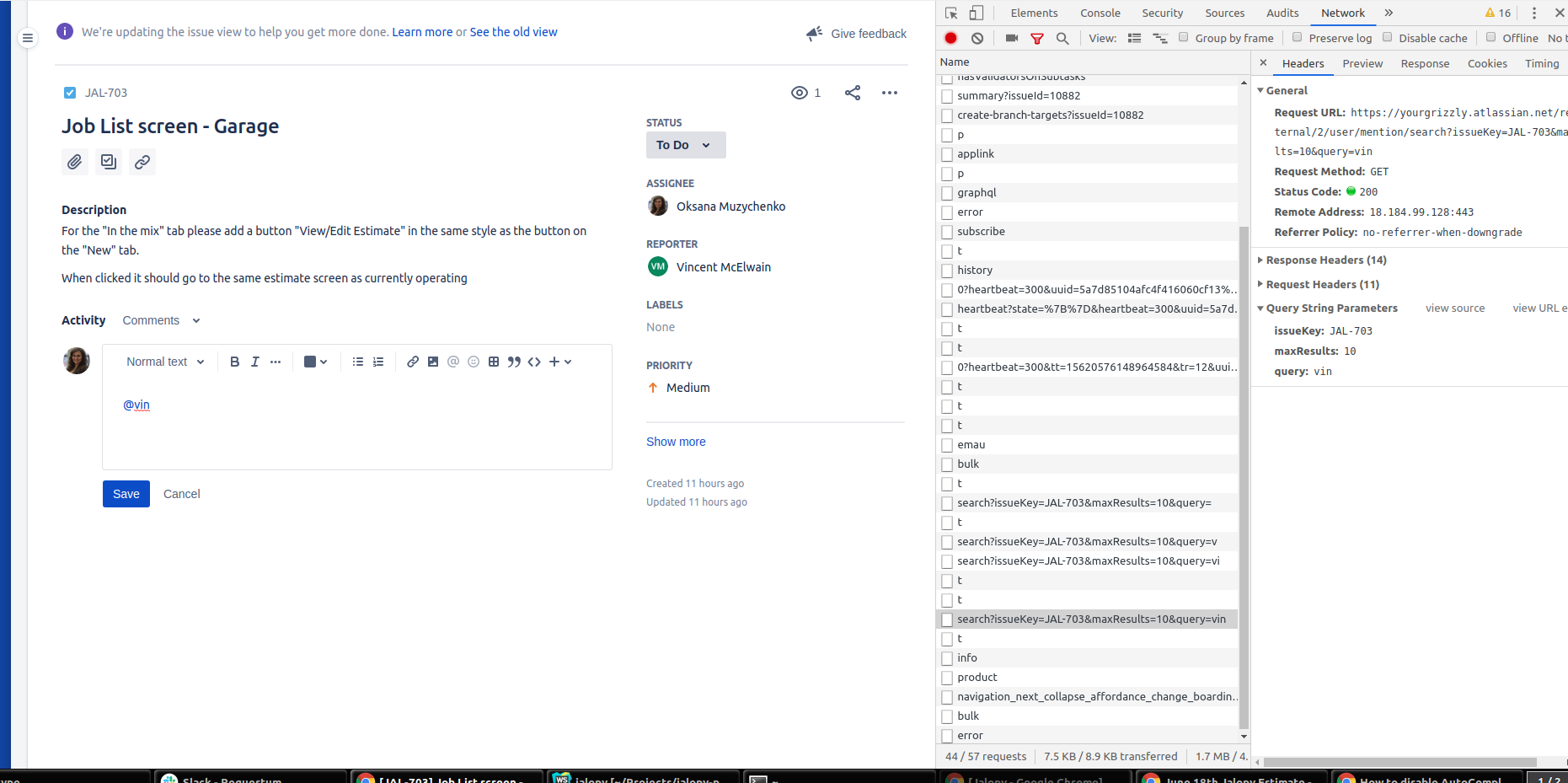This screenshot has width=1568, height=783.
Task: Open the Elements tab in DevTools
Action: (1034, 13)
